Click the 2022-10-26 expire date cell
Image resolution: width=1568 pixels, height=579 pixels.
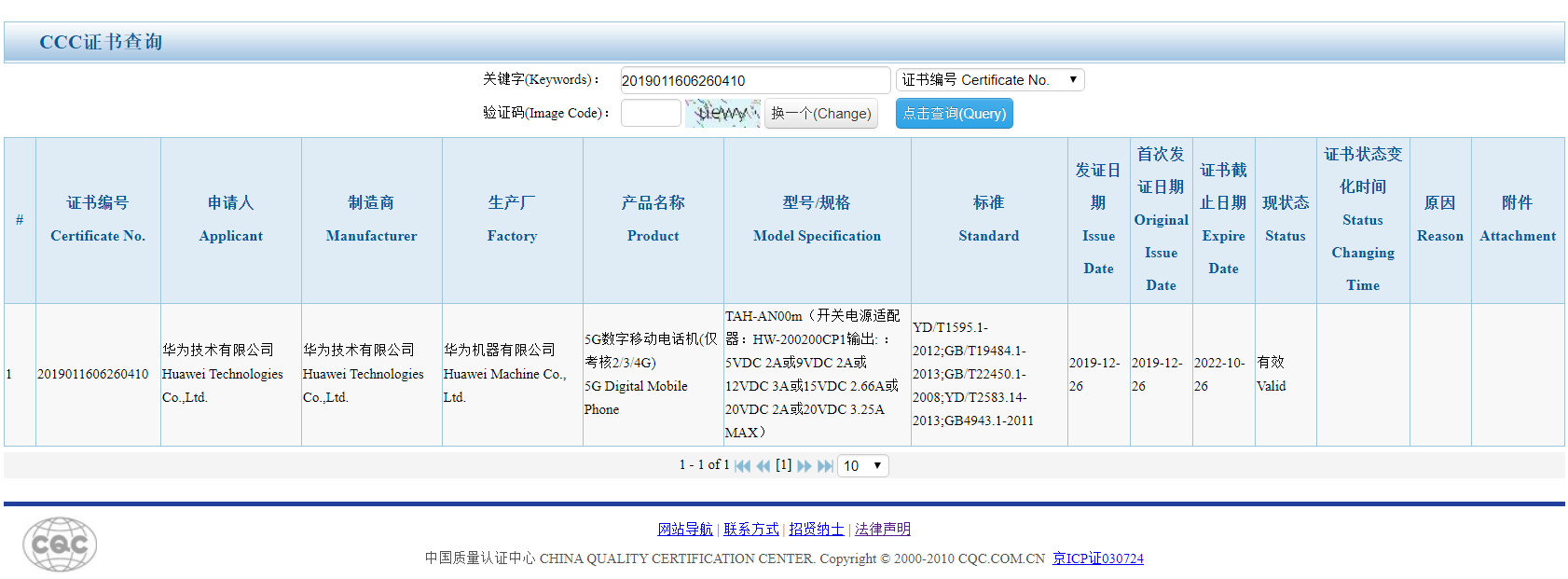tap(1224, 375)
